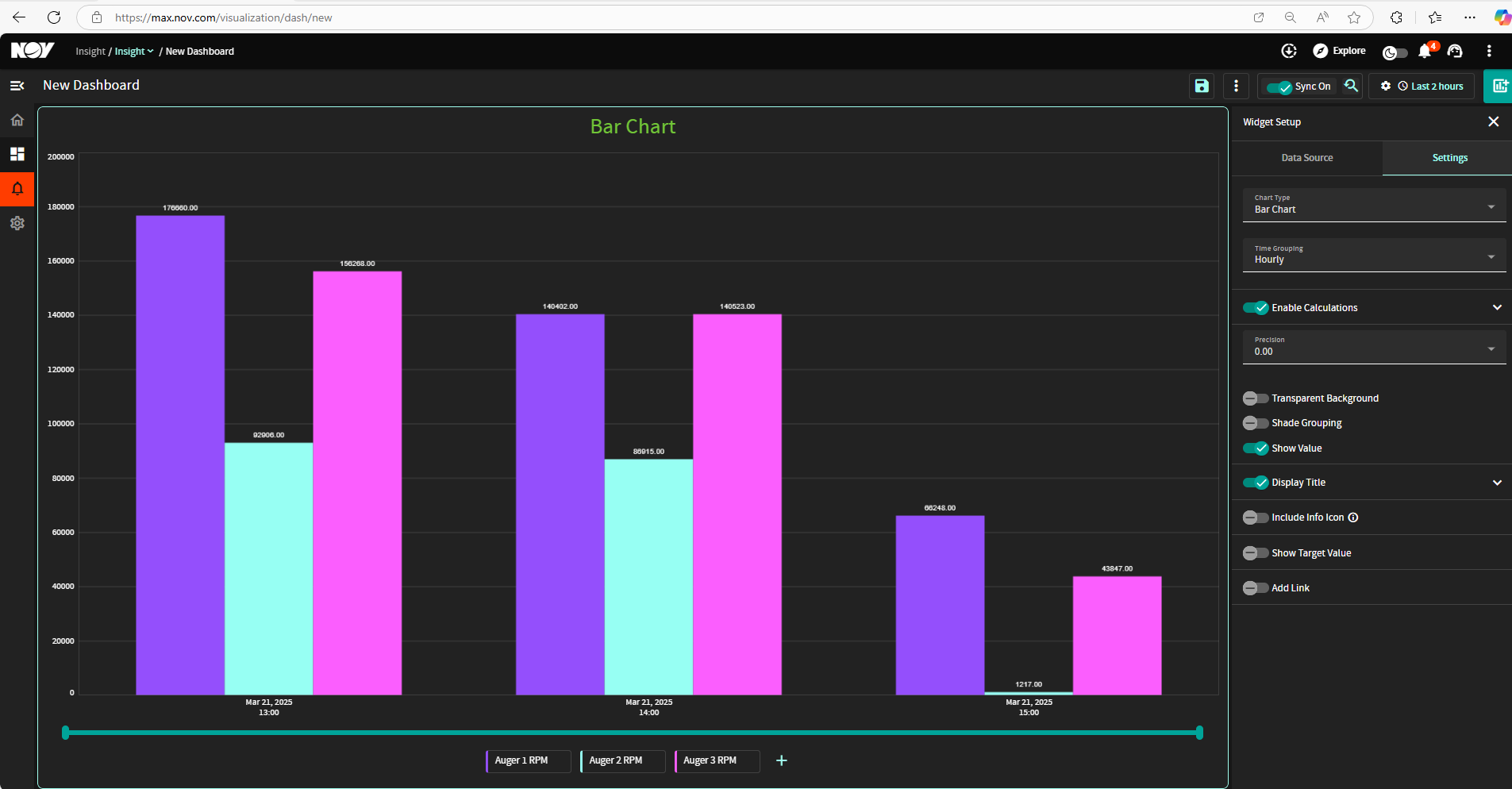Open the Time Grouping dropdown set to Hourly

click(x=1374, y=255)
